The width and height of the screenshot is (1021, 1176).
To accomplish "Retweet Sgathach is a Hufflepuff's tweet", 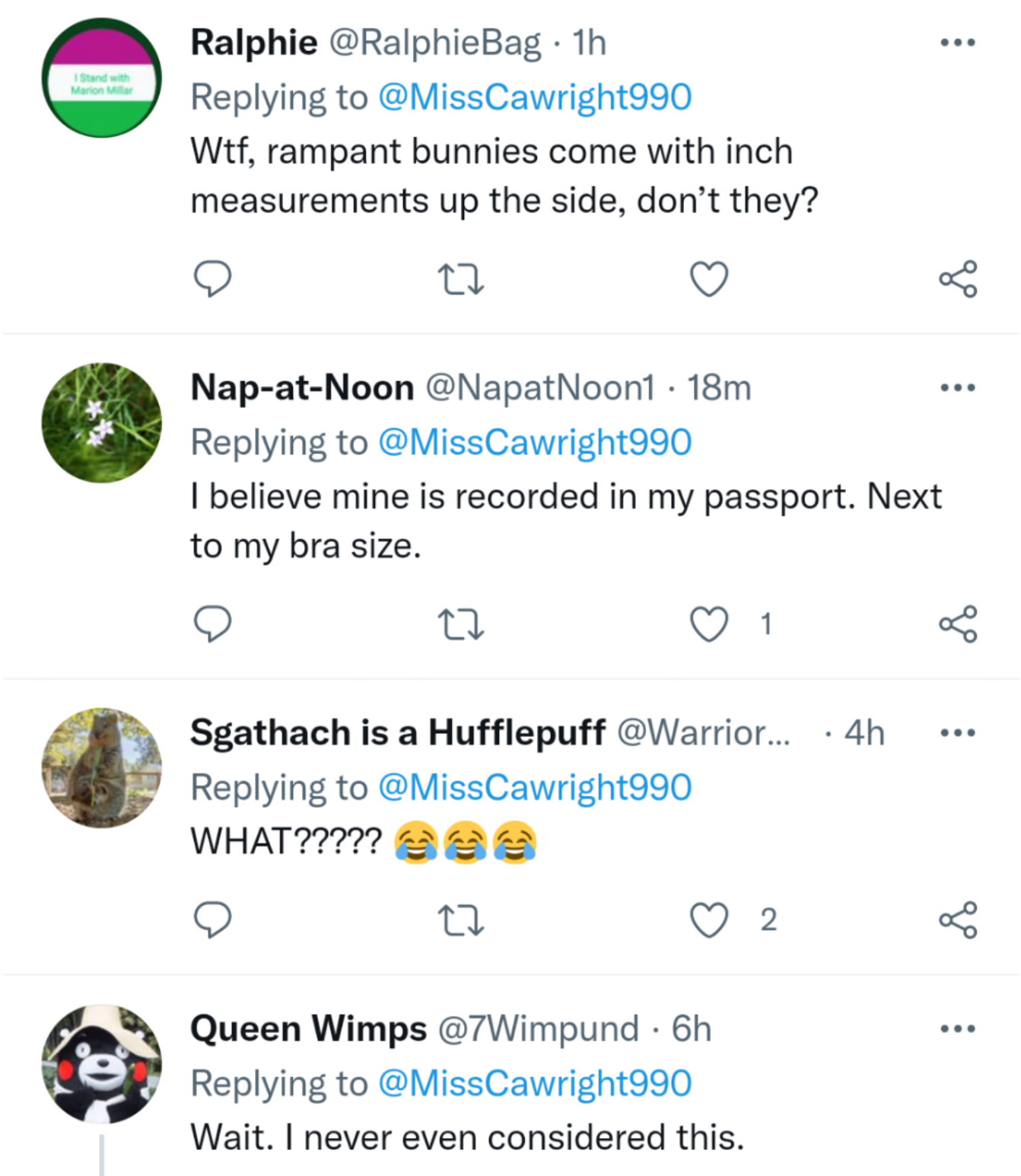I will pos(461,920).
